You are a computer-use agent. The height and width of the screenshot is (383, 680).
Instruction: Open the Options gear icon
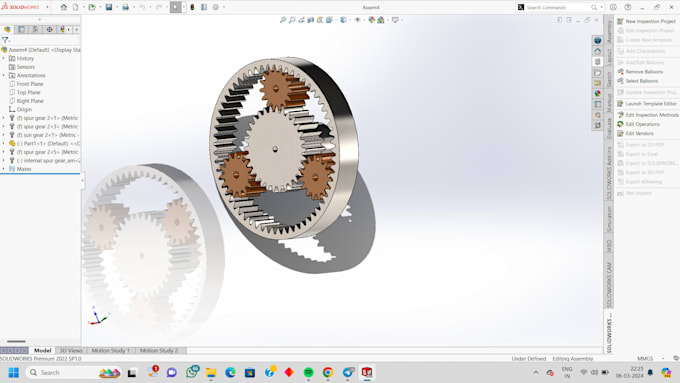pos(216,7)
